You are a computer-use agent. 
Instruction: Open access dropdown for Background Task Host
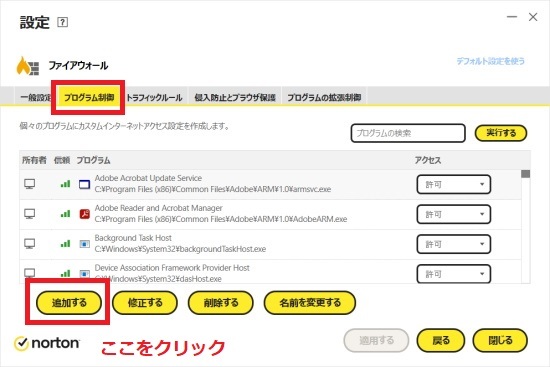[x=454, y=244]
